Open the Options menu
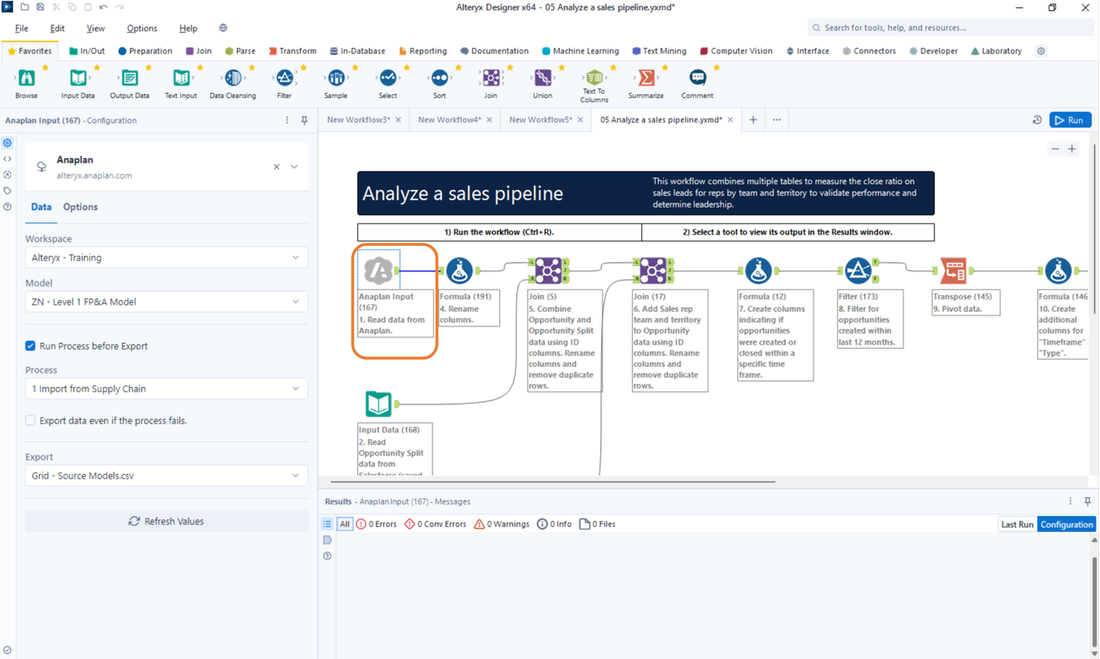This screenshot has height=659, width=1100. coord(141,28)
